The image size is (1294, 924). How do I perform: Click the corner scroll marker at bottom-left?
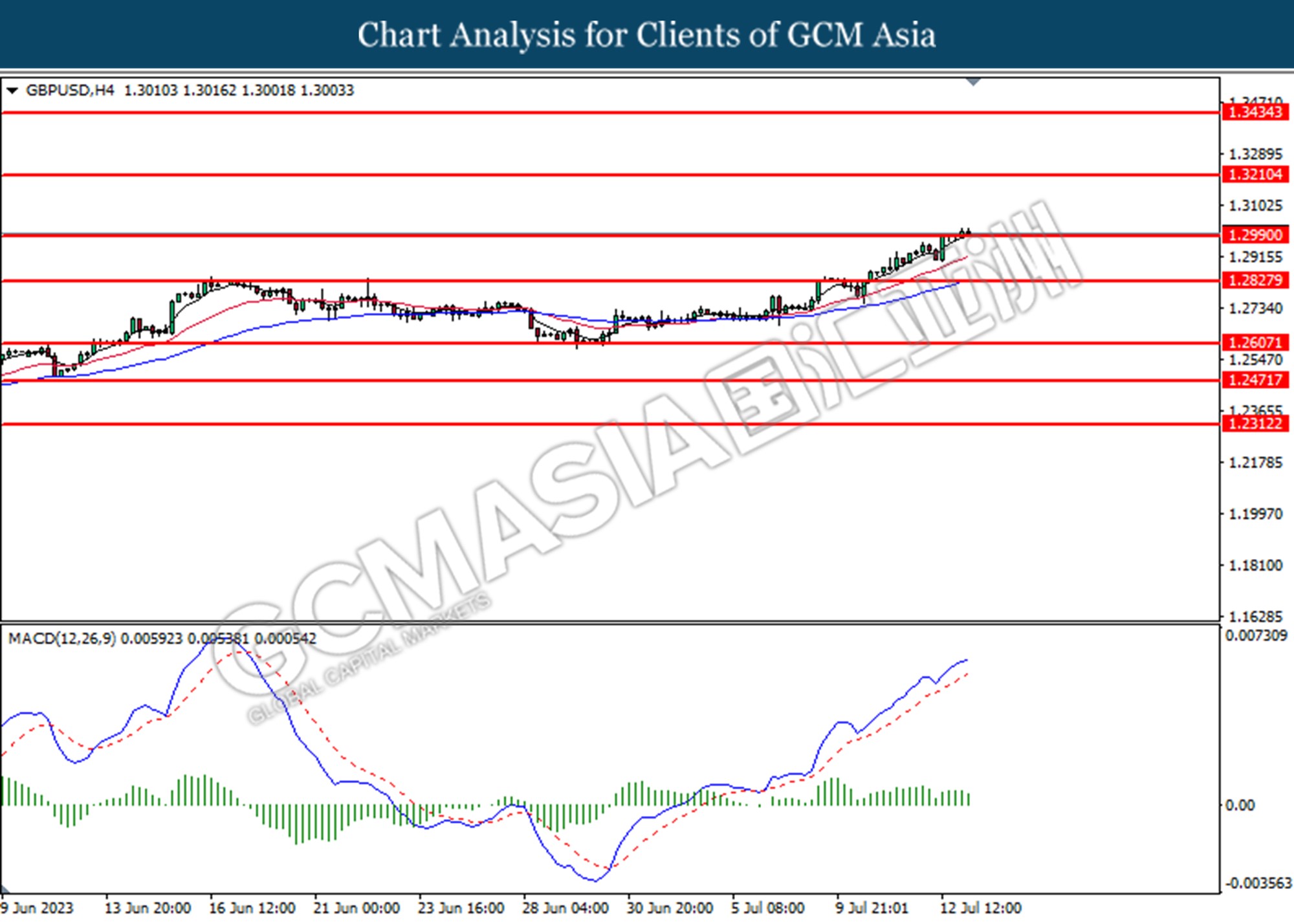click(5, 889)
